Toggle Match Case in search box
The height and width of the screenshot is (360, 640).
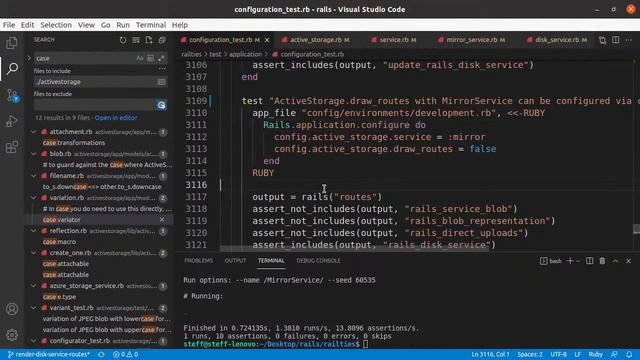[140, 58]
